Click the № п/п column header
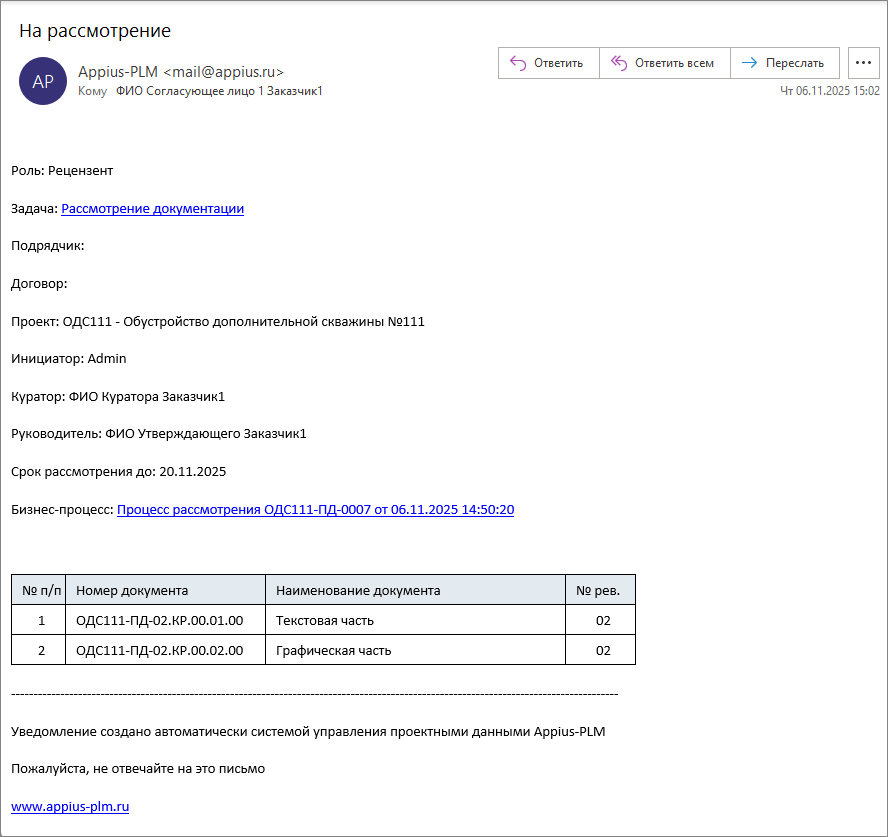The image size is (888, 837). pyautogui.click(x=41, y=590)
